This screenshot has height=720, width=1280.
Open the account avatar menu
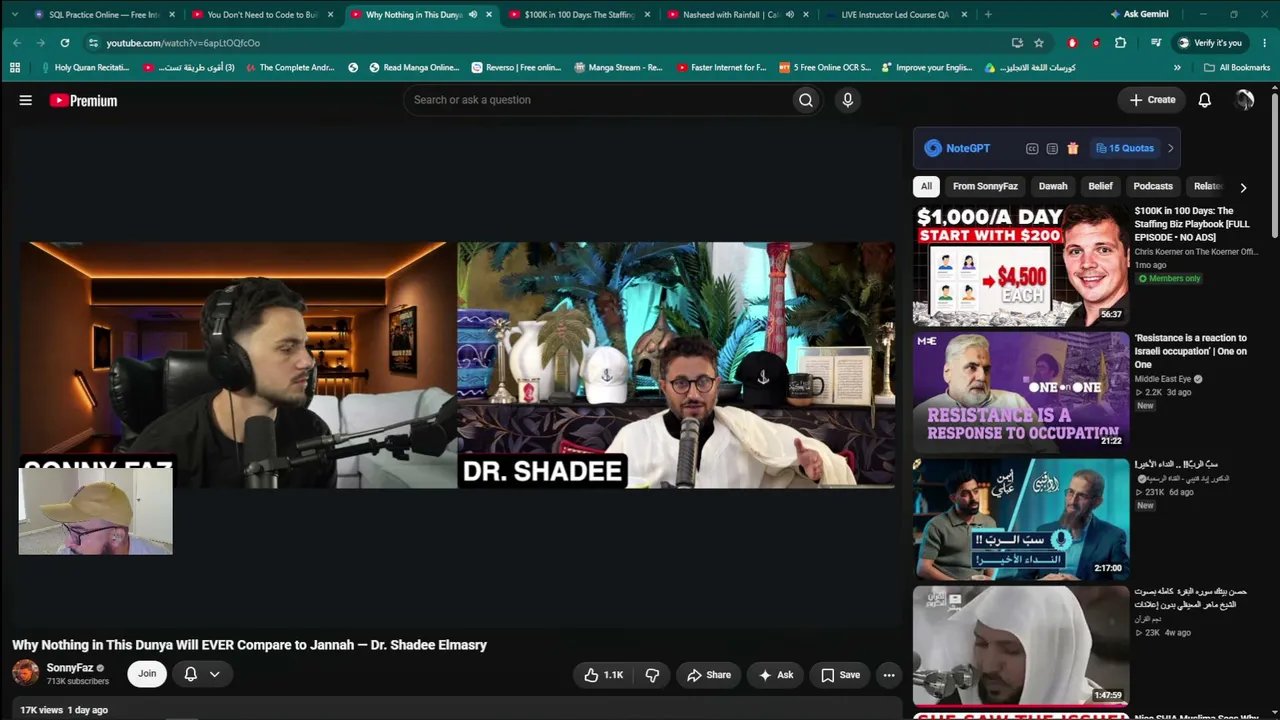(1244, 100)
